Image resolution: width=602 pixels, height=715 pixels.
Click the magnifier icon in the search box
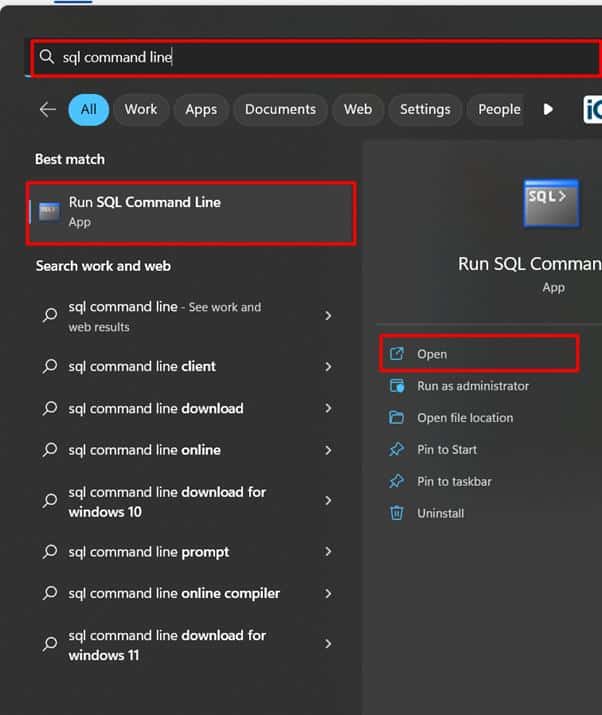pos(47,57)
